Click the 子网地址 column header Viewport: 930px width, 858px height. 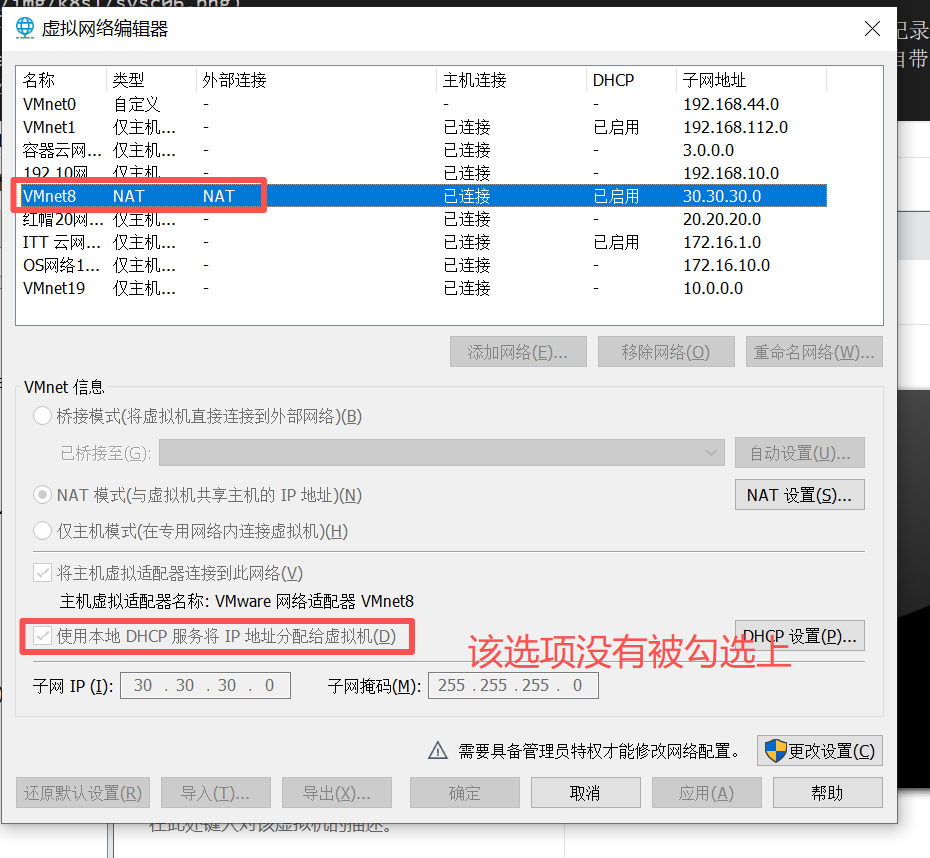coord(751,80)
